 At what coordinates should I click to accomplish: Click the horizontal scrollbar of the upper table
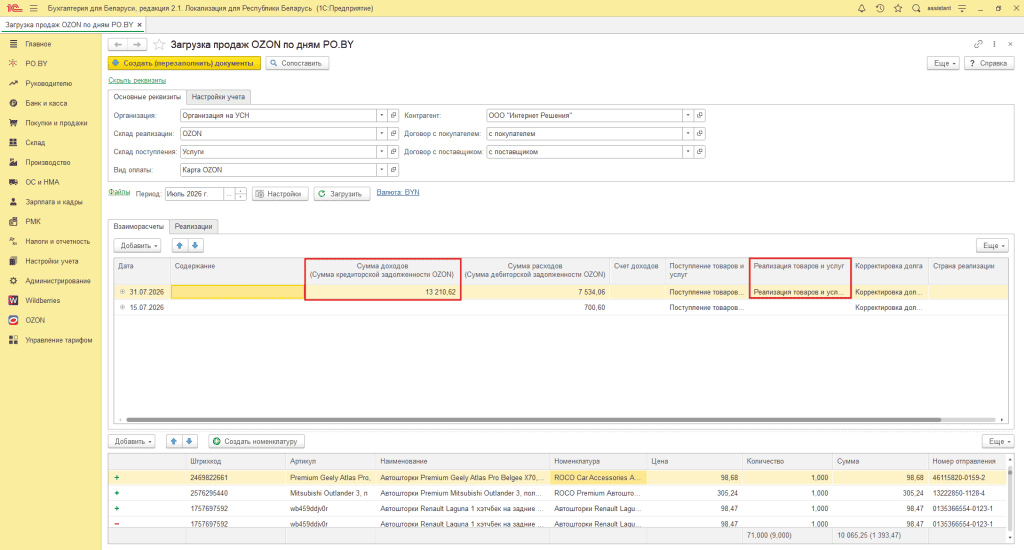click(x=533, y=420)
